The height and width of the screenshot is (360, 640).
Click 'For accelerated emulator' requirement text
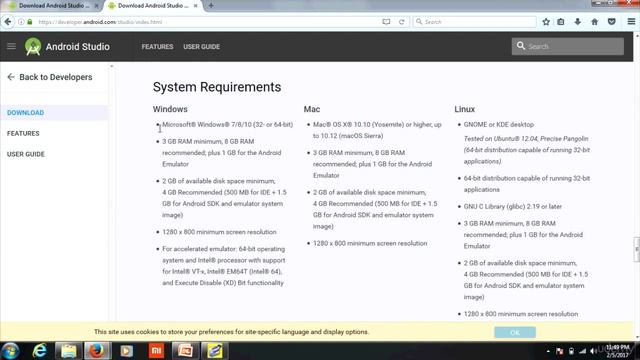[x=224, y=266]
